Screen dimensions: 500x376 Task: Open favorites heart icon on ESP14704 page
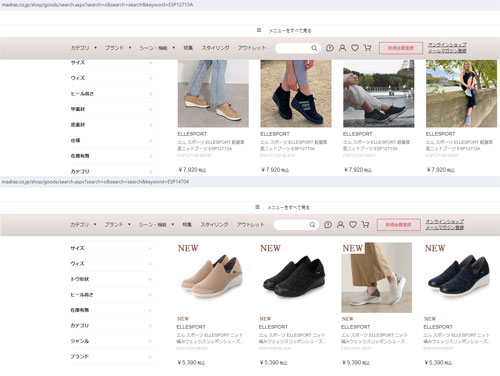point(353,225)
